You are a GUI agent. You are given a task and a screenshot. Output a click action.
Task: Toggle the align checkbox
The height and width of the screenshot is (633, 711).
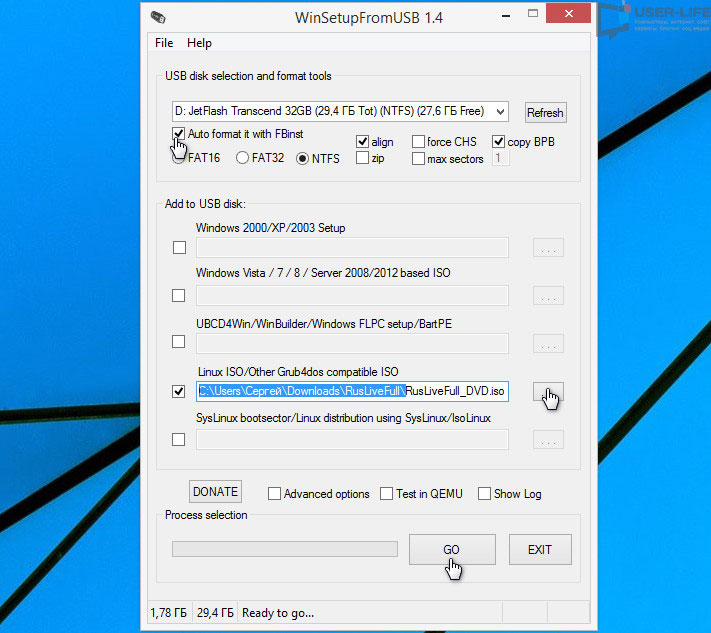(x=362, y=142)
